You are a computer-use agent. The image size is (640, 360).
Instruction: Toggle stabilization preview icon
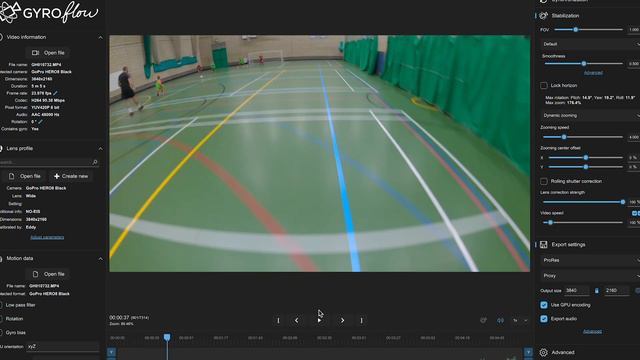pyautogui.click(x=483, y=320)
